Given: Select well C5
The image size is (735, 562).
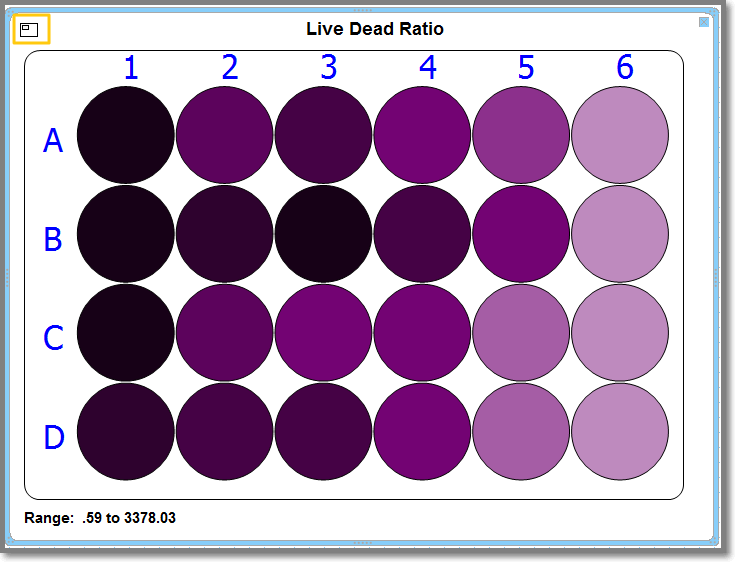Looking at the screenshot, I should pos(521,333).
